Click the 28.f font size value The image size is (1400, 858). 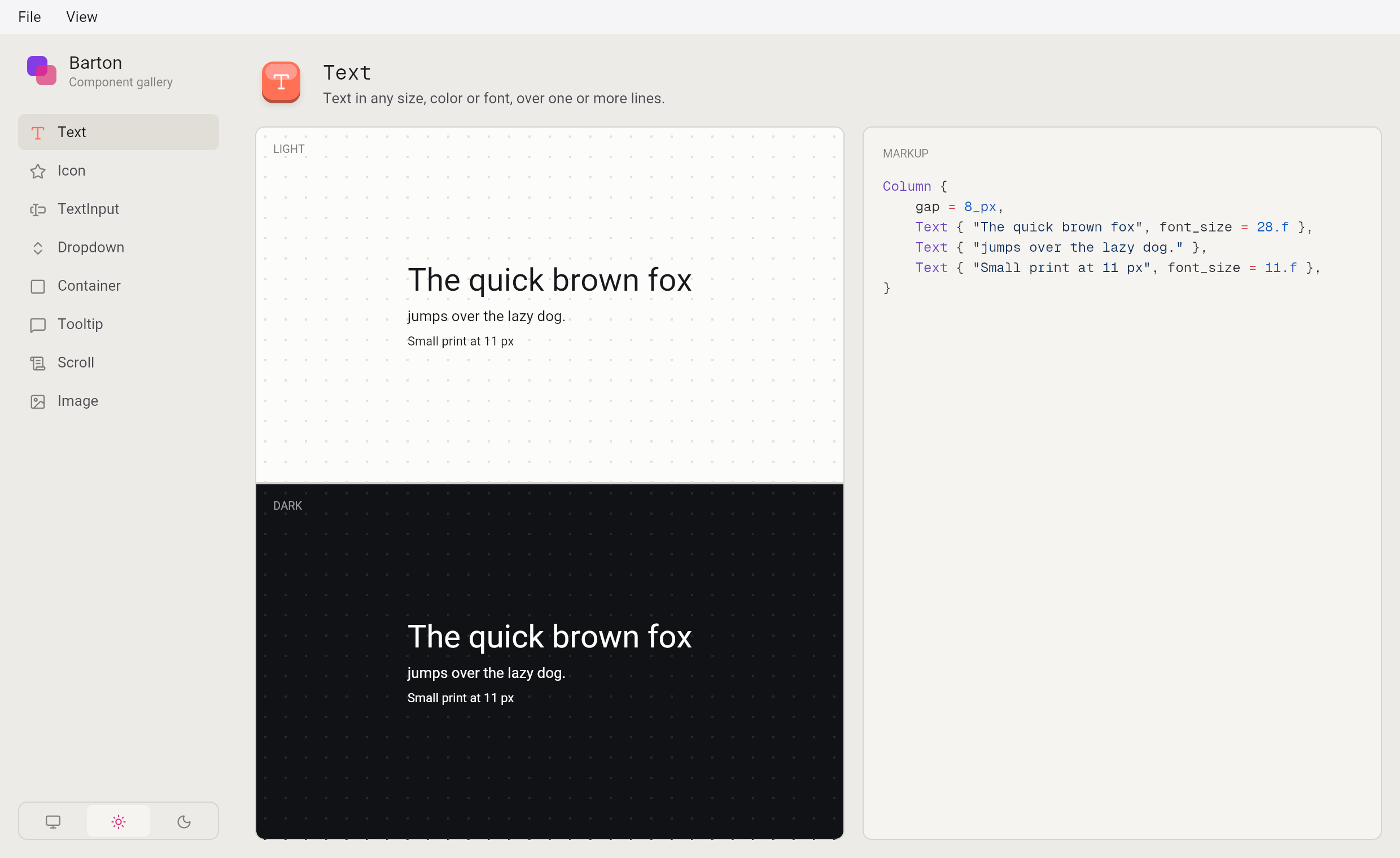coord(1273,227)
